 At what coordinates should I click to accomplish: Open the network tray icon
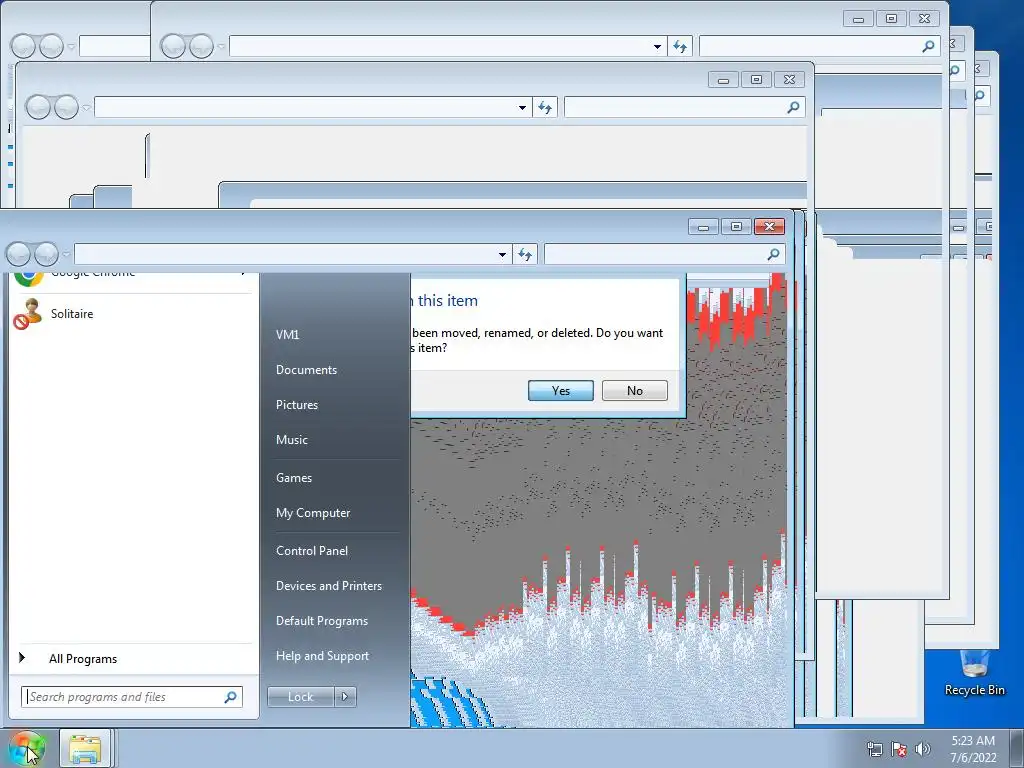coord(874,749)
